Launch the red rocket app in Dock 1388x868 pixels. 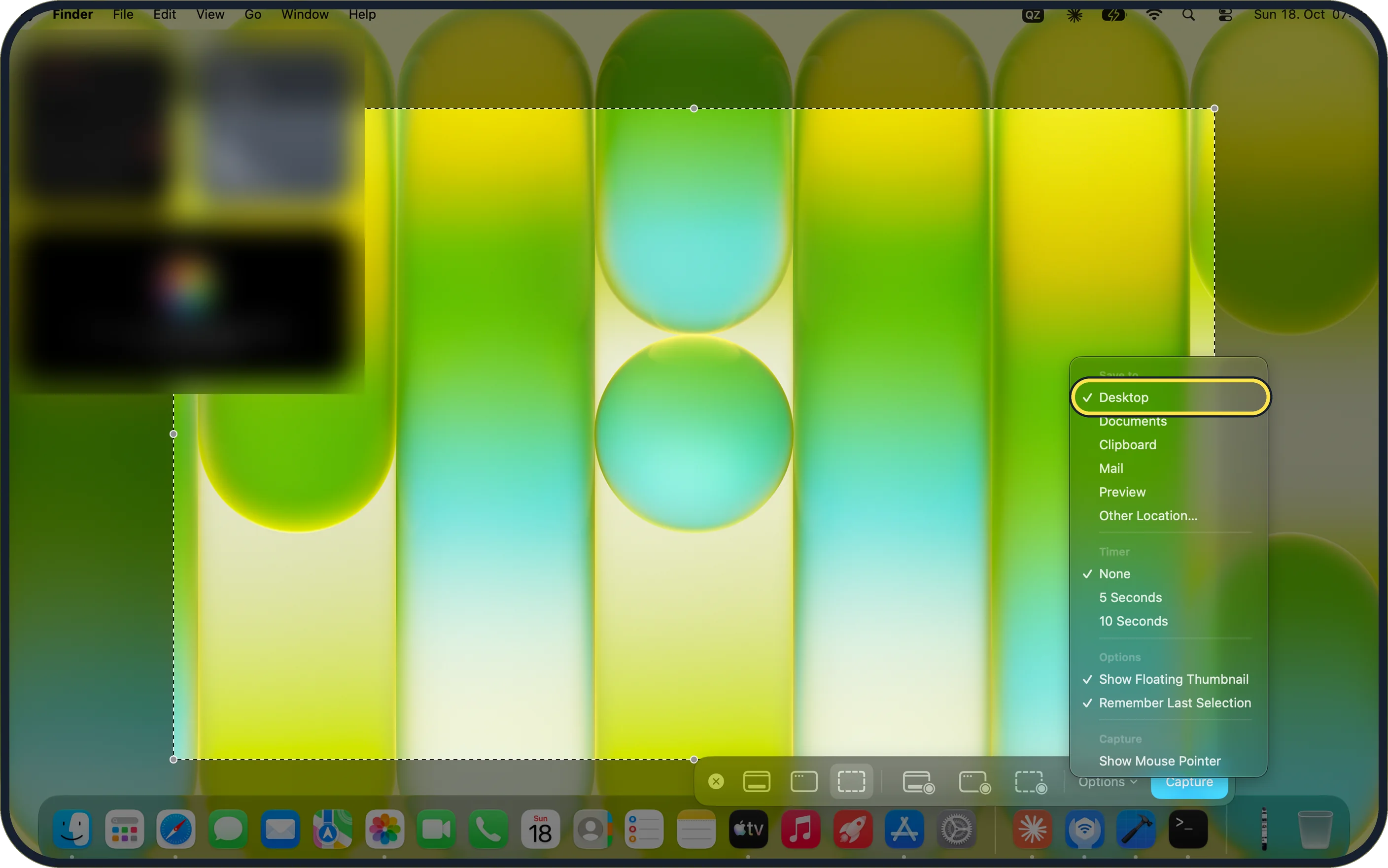[x=853, y=829]
